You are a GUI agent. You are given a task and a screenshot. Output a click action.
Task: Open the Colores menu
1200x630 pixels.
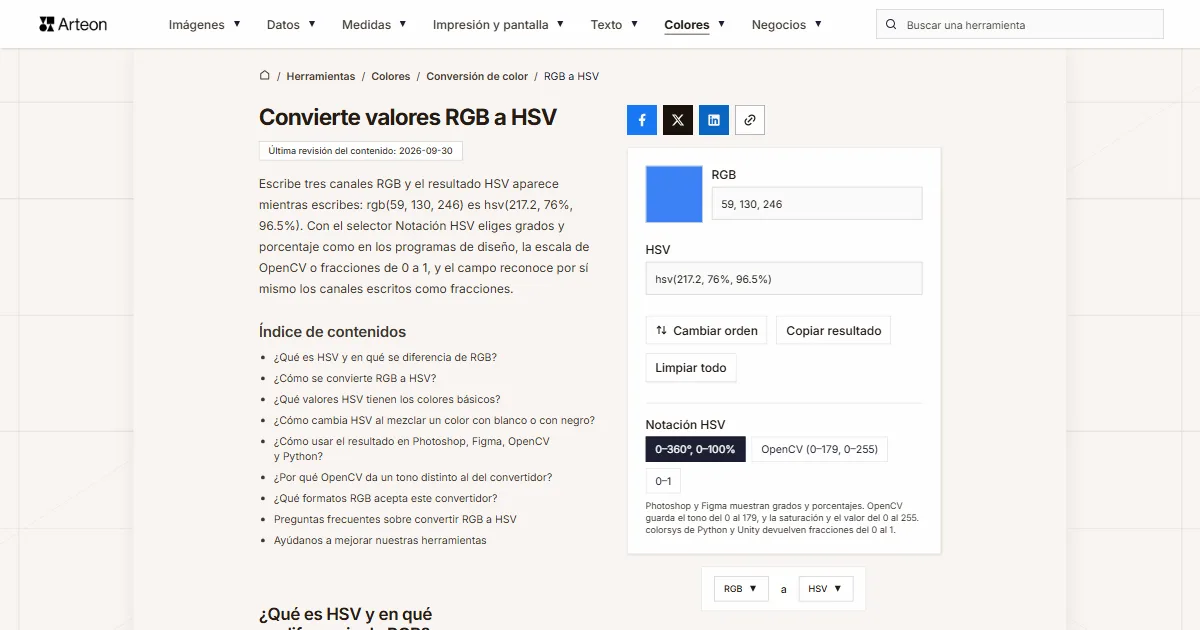point(695,24)
